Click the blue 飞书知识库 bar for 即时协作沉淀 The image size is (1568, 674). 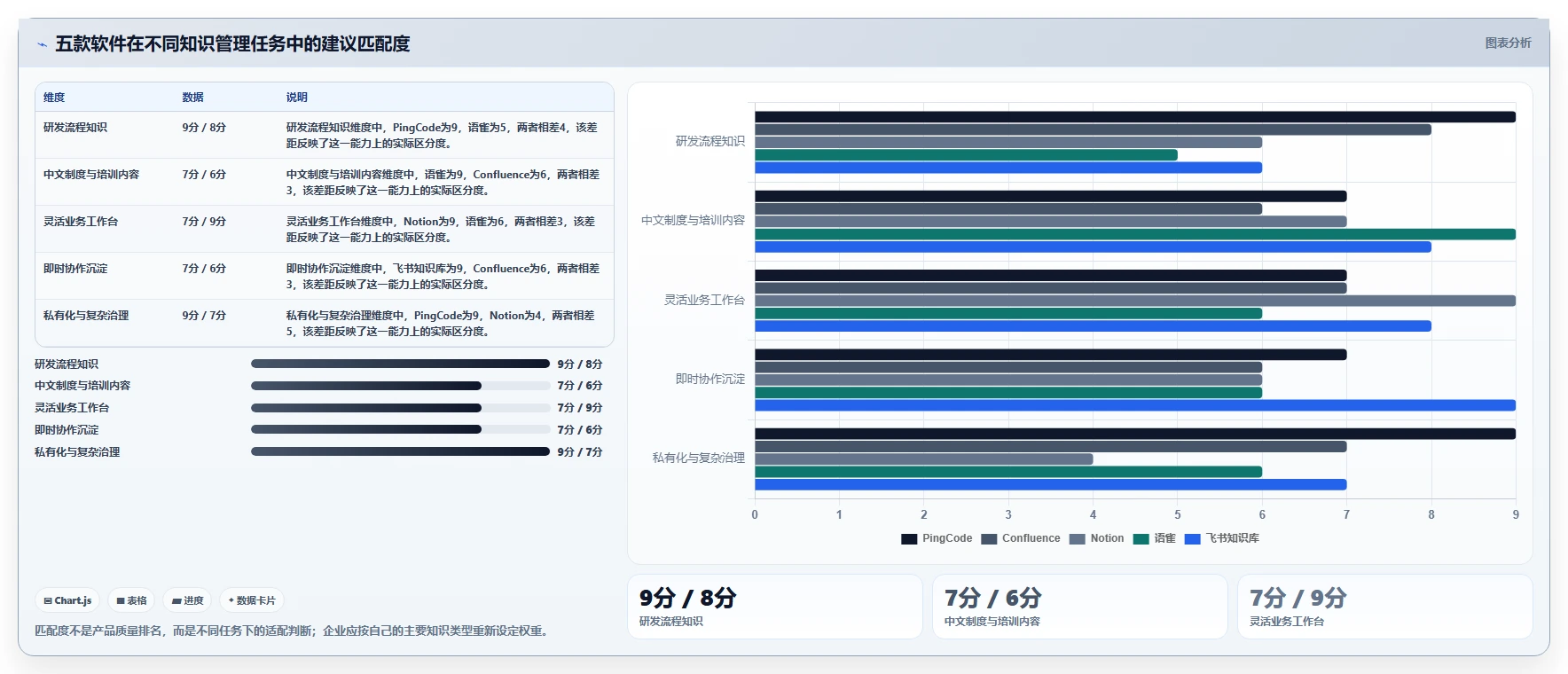click(1135, 405)
